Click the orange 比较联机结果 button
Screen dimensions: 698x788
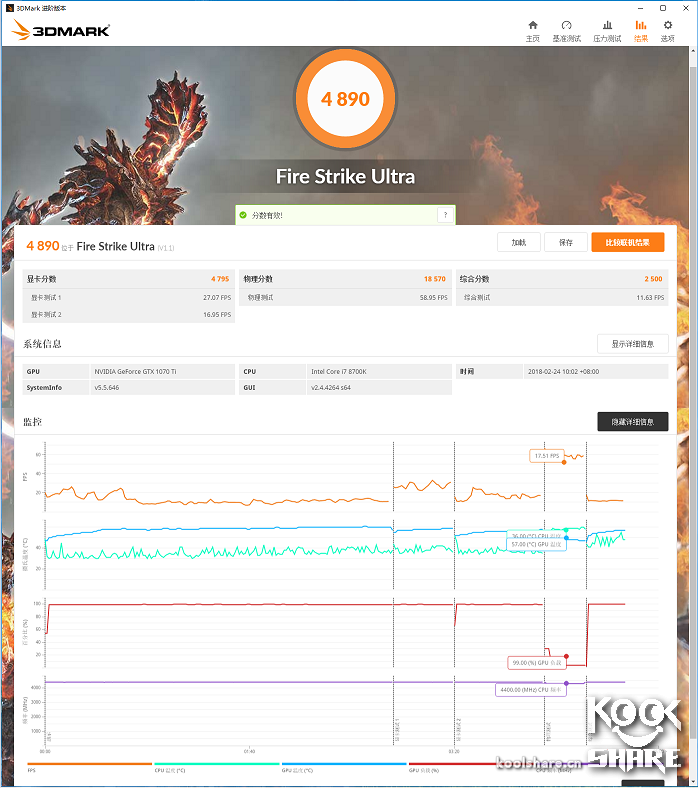[628, 242]
